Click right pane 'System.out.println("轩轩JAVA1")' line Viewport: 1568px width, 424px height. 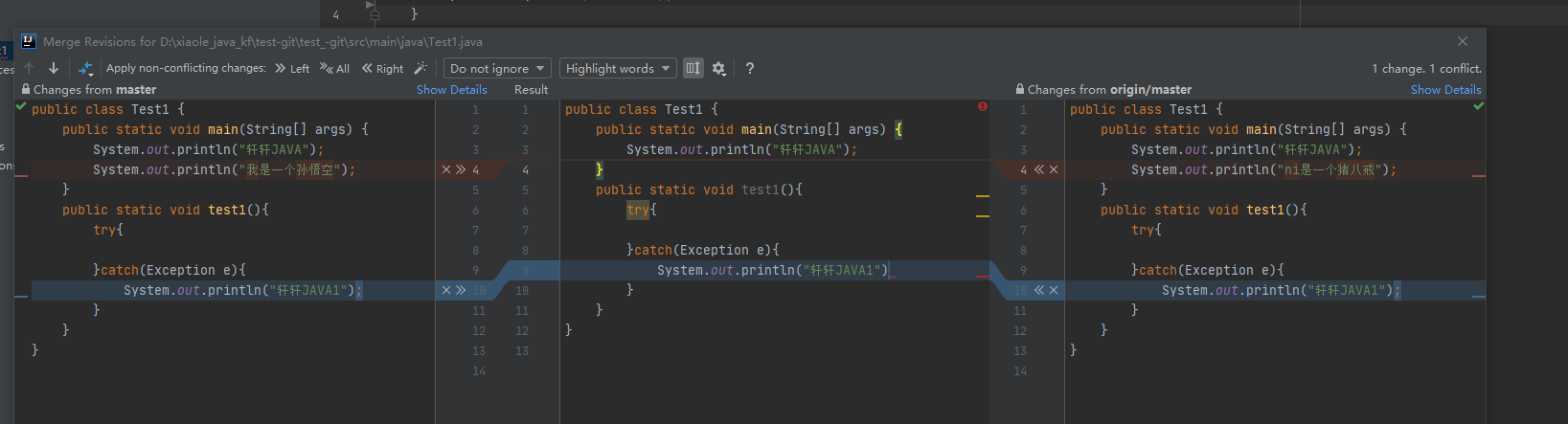coord(1281,290)
